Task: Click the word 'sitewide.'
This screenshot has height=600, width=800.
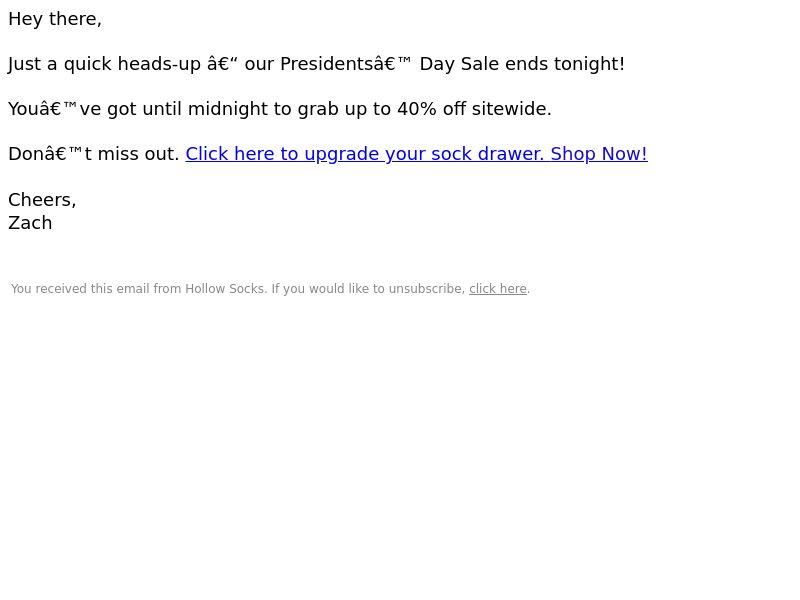Action: [x=512, y=109]
